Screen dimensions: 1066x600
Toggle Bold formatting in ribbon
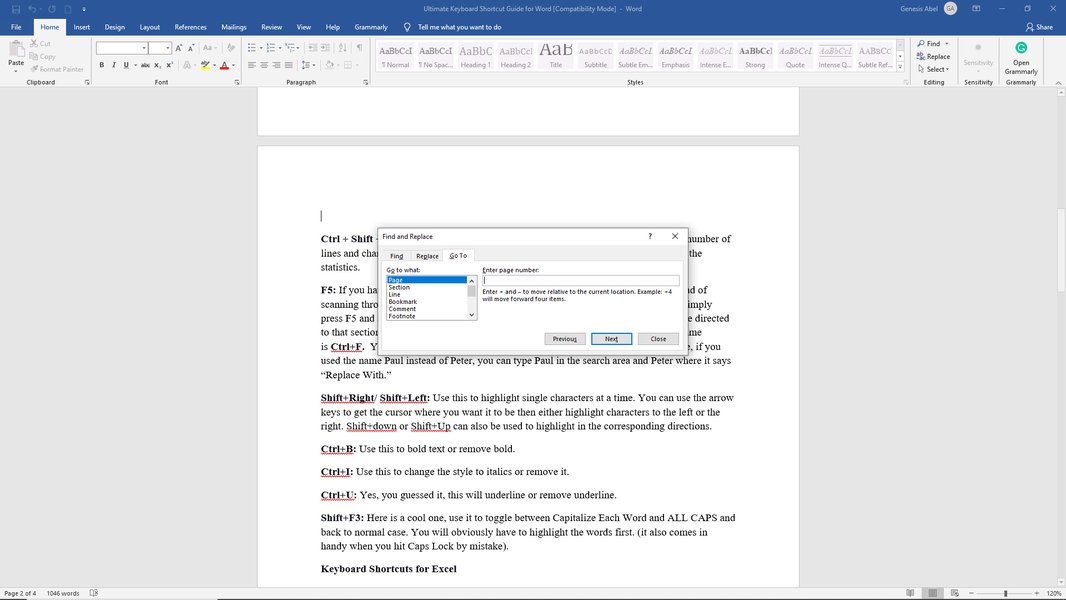click(x=101, y=65)
